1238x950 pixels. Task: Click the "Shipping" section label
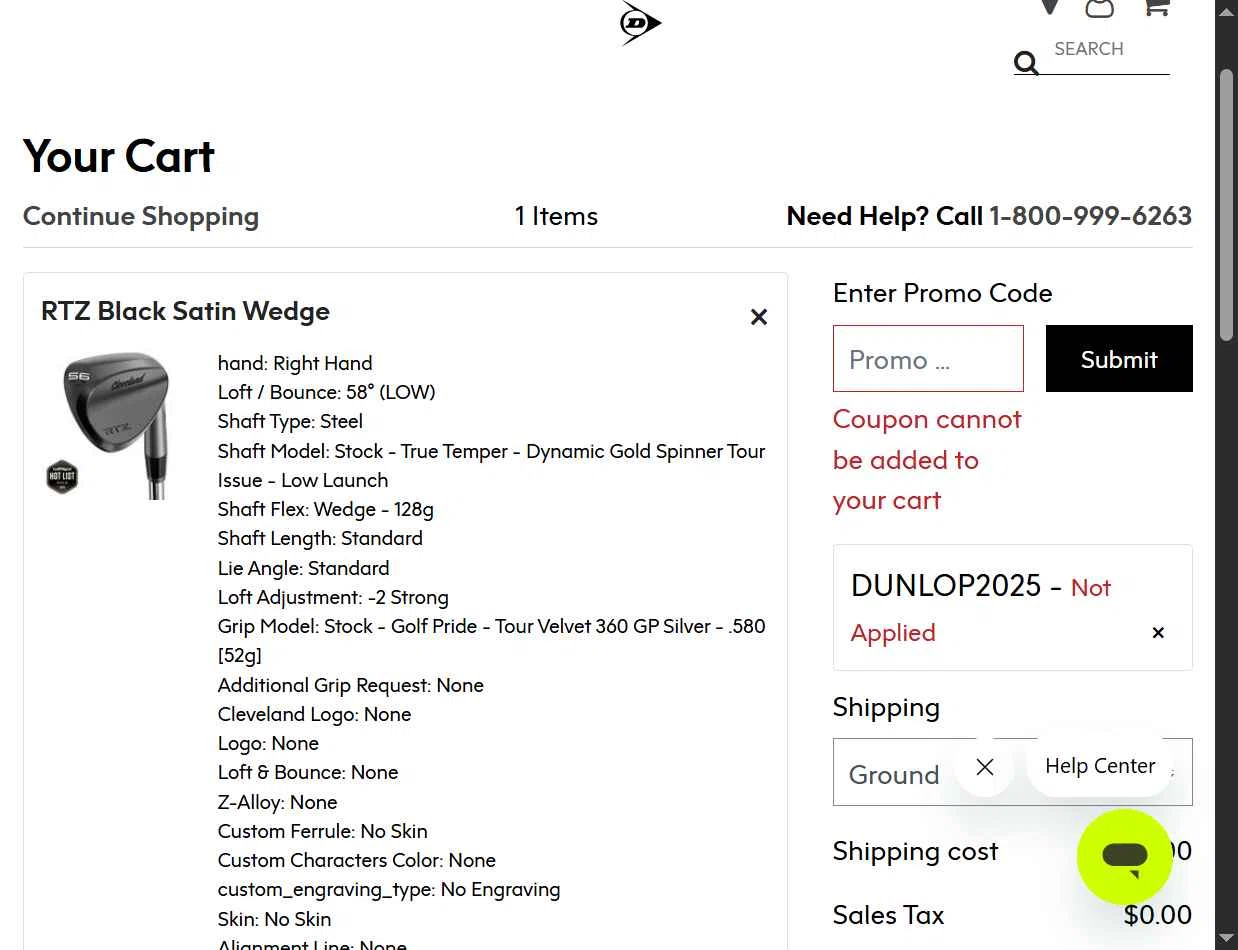(886, 707)
